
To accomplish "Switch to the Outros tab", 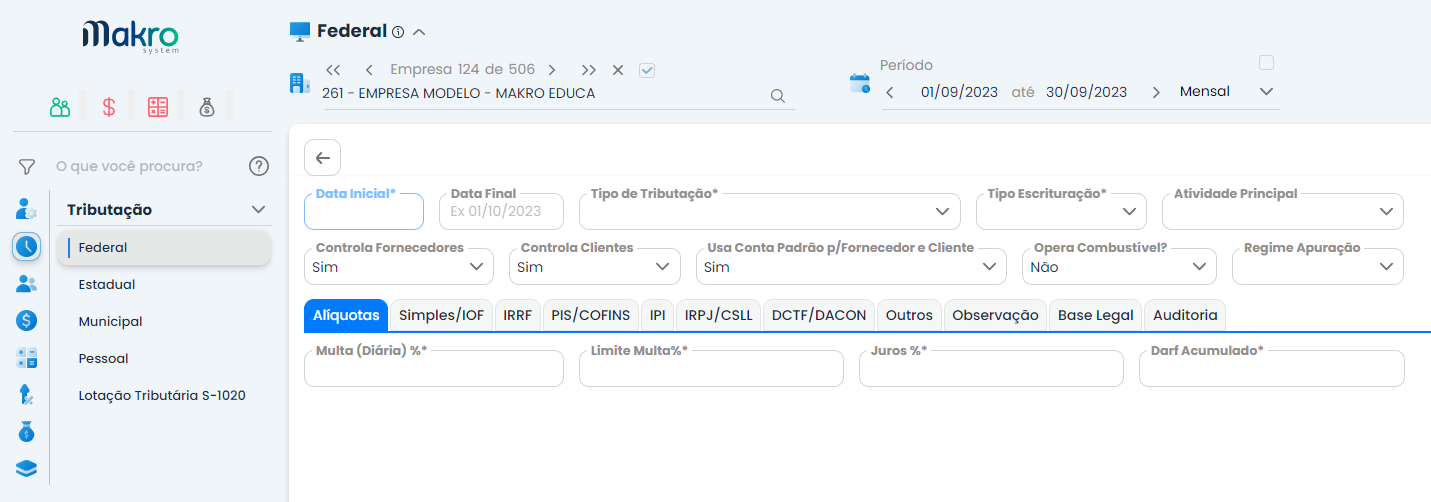I will [909, 315].
